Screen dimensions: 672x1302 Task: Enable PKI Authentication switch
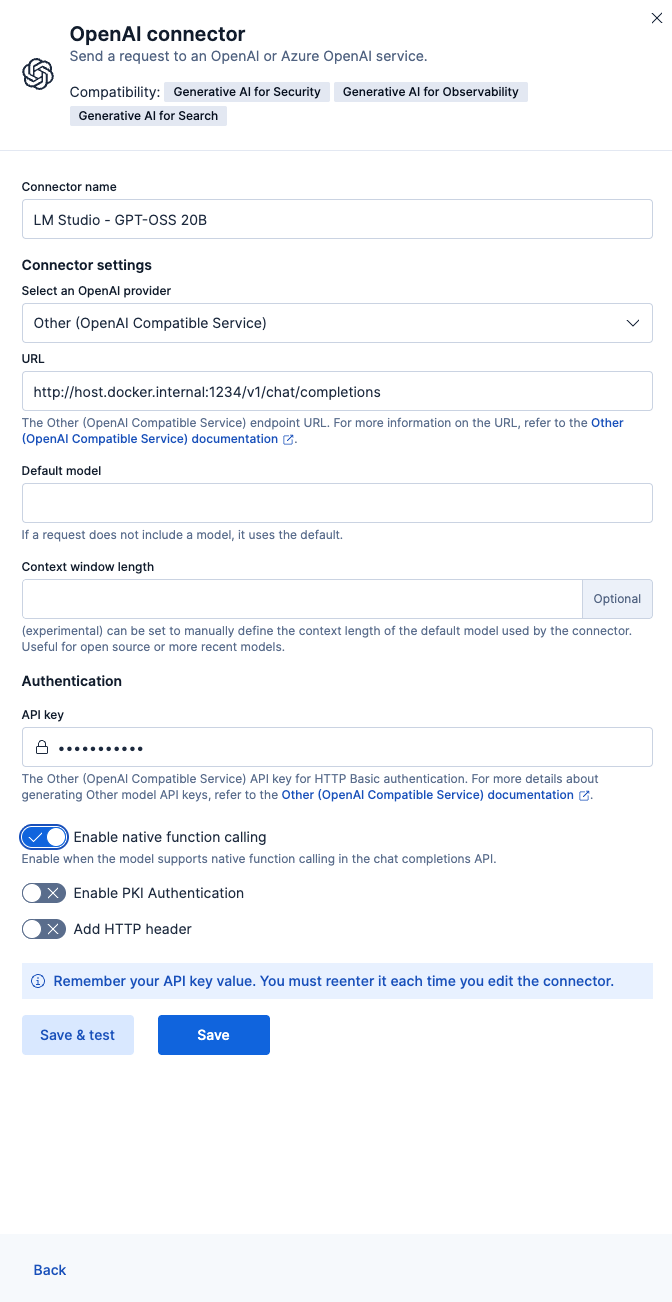tap(44, 893)
